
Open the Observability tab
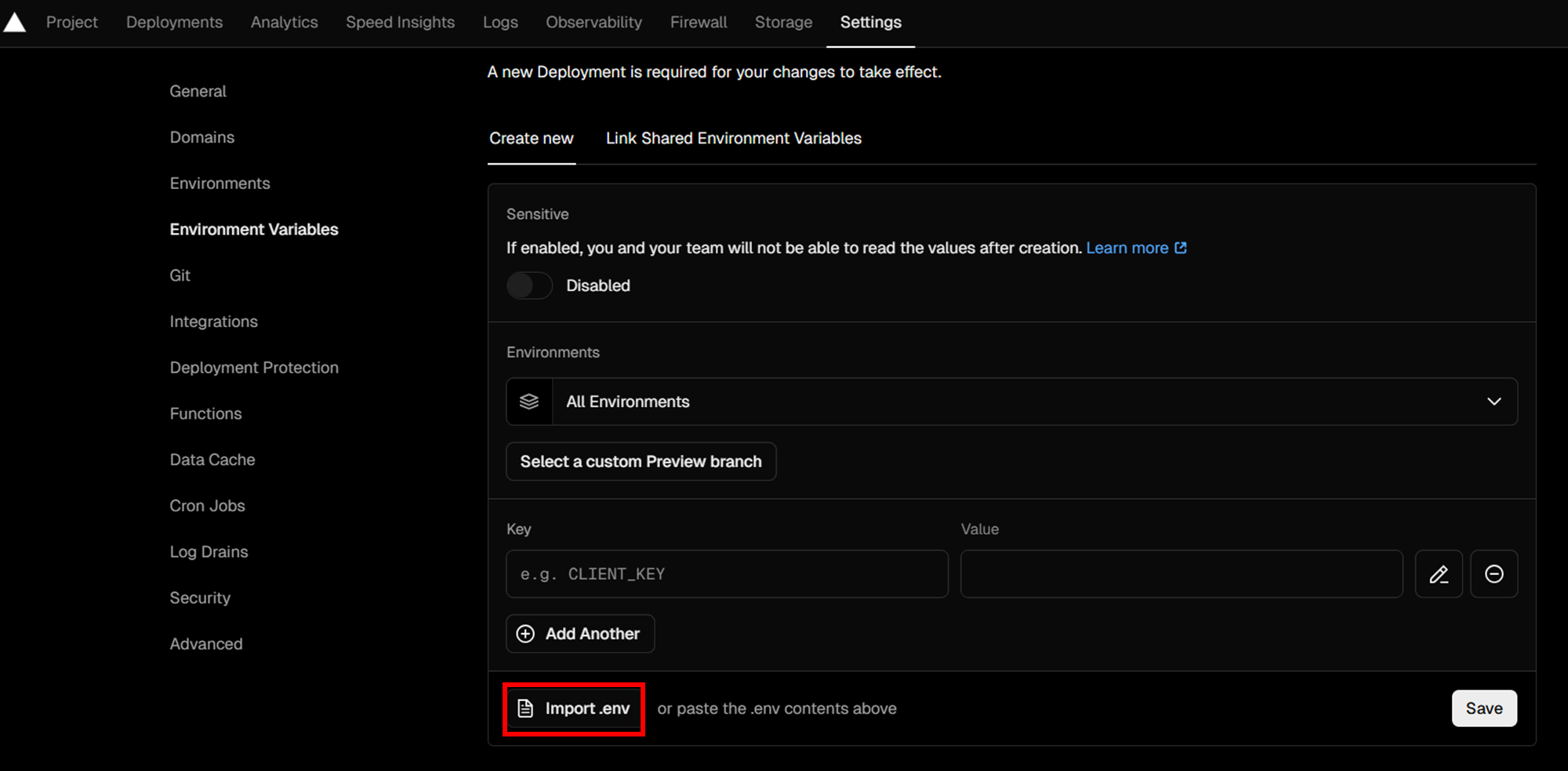(594, 22)
